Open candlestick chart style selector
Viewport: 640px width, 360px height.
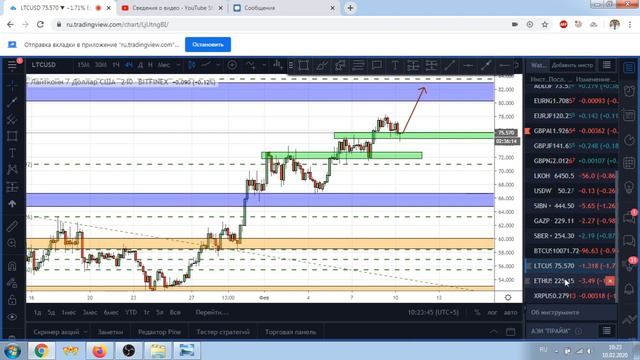191,65
